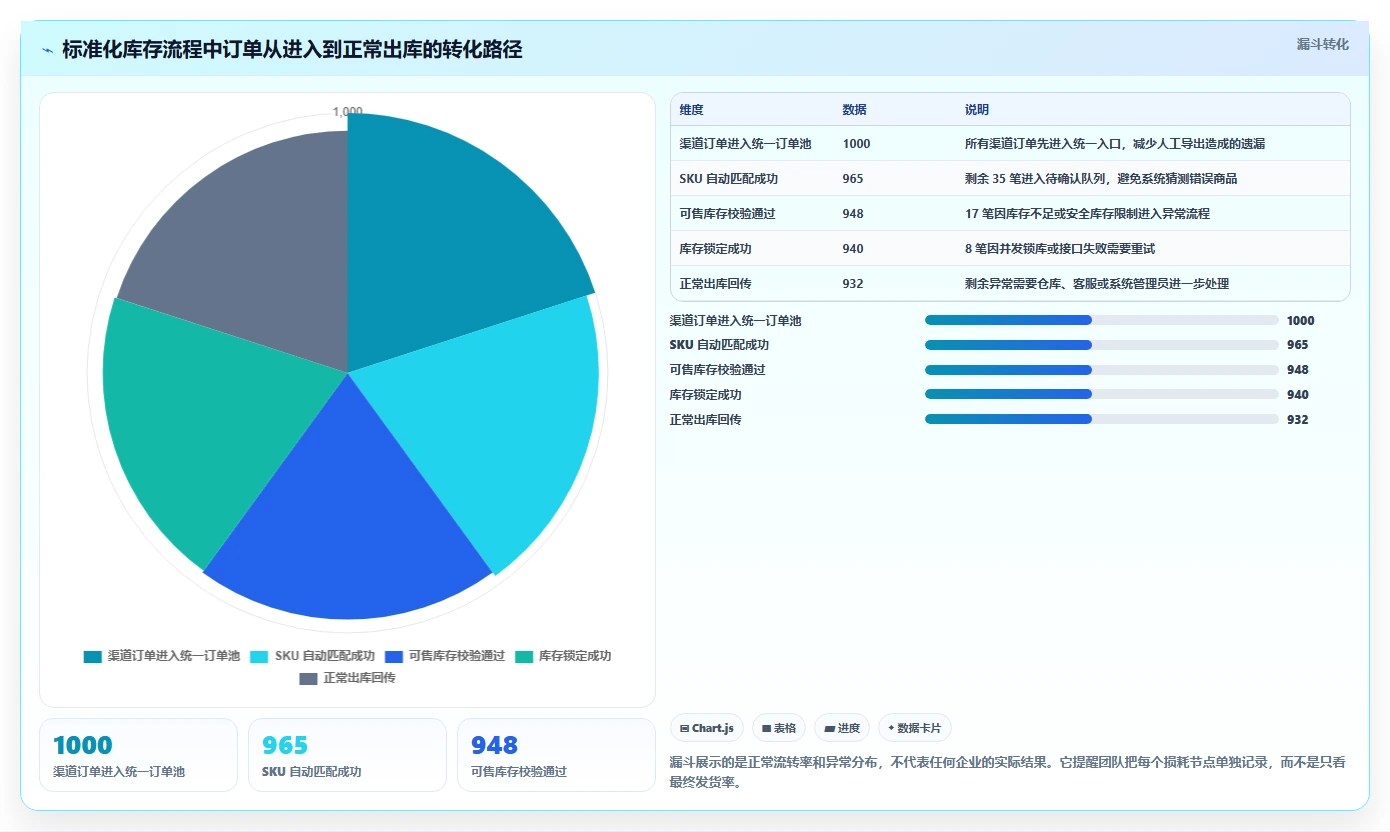Click the progress value 965

point(1297,345)
